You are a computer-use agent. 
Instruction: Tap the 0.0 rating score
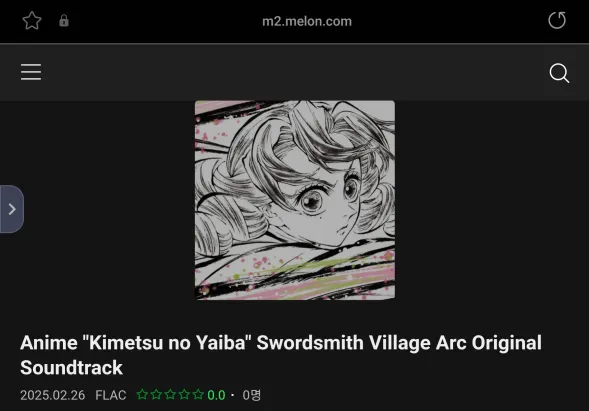[x=216, y=395]
